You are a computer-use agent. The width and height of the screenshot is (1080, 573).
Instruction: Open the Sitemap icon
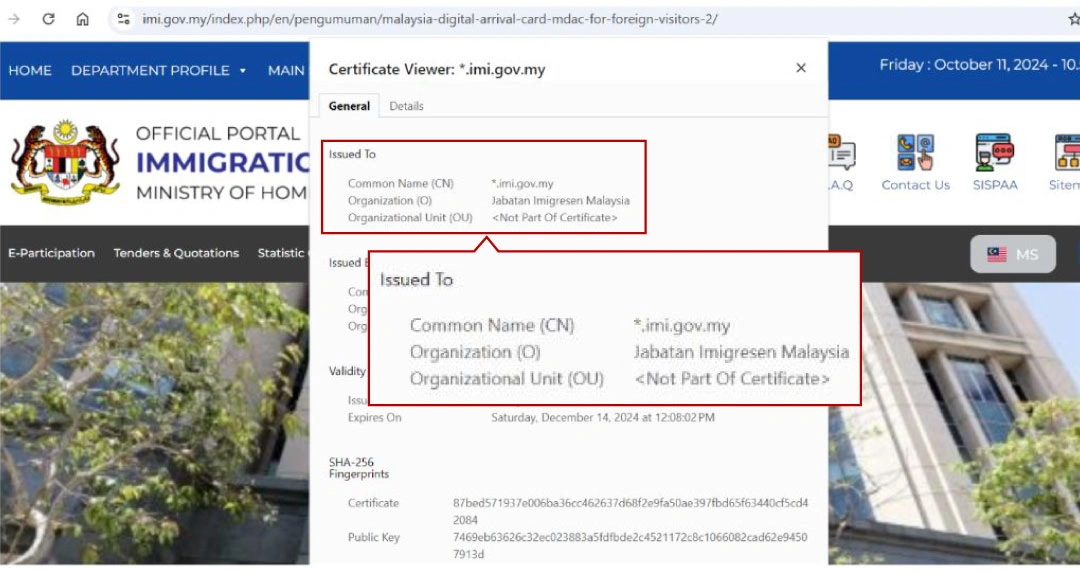[1066, 162]
